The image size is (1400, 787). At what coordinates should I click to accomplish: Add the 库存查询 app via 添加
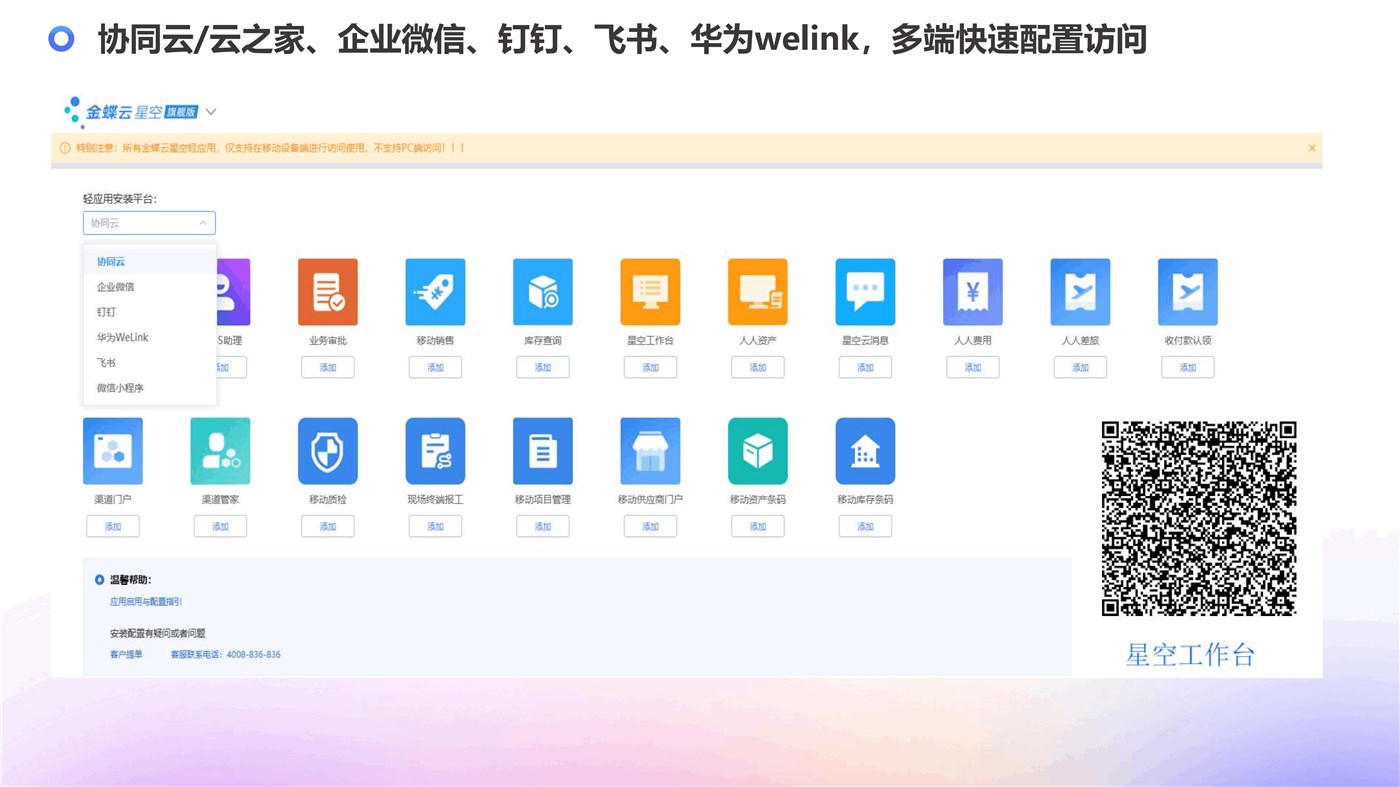pos(543,367)
